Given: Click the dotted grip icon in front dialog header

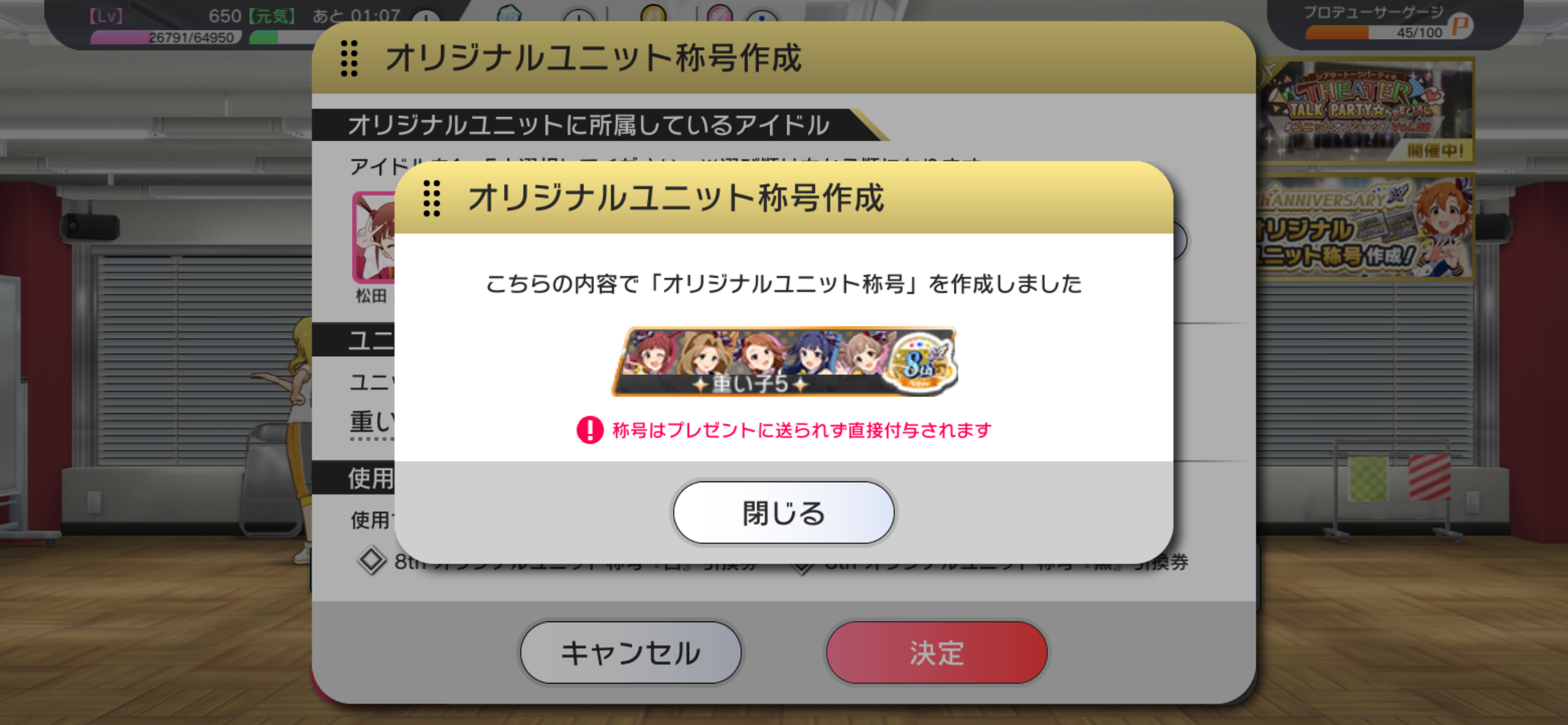Looking at the screenshot, I should 432,198.
